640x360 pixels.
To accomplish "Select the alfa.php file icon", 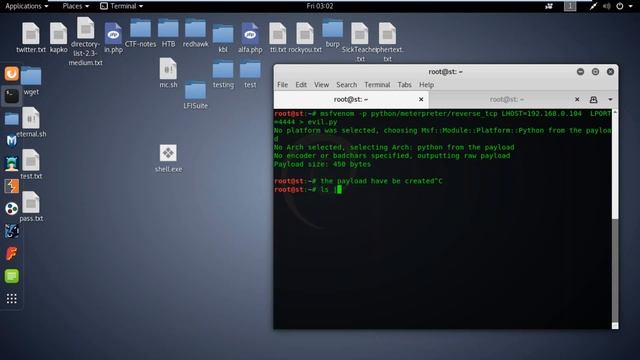I will 250,33.
